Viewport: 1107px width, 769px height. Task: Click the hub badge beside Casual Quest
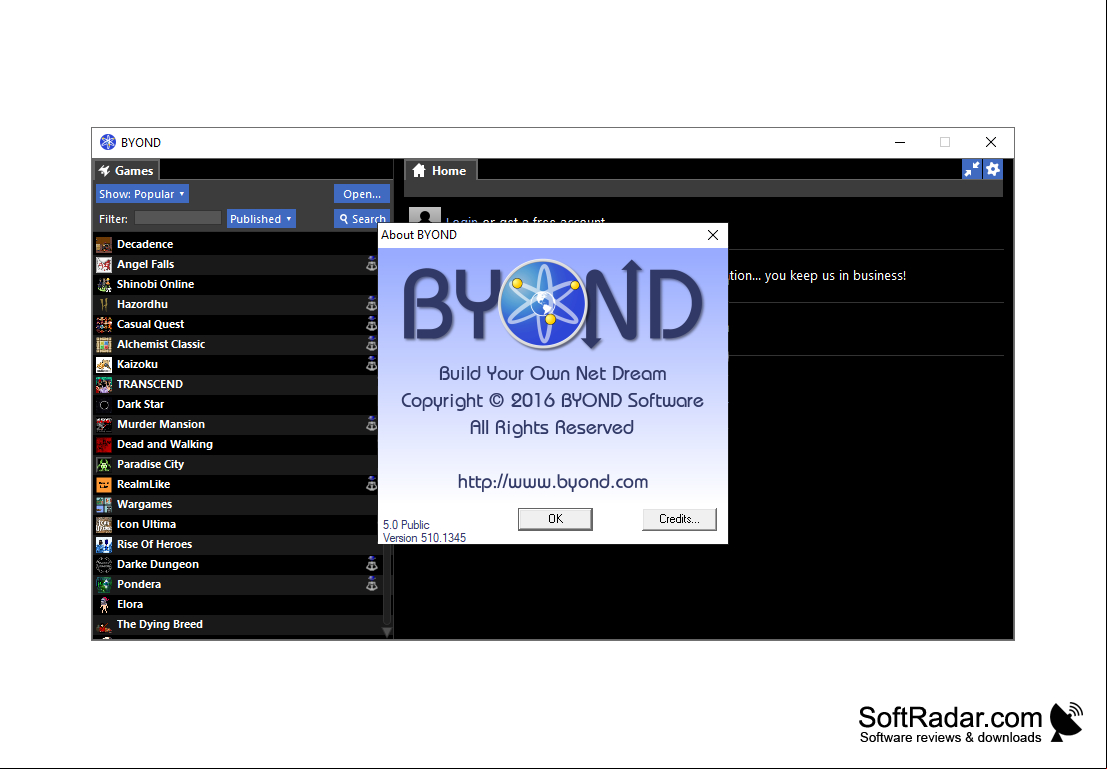click(x=371, y=324)
